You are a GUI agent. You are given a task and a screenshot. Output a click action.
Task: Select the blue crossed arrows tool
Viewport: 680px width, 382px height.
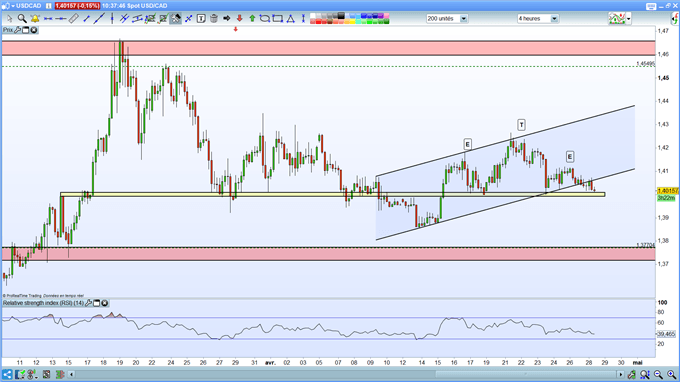(189, 19)
